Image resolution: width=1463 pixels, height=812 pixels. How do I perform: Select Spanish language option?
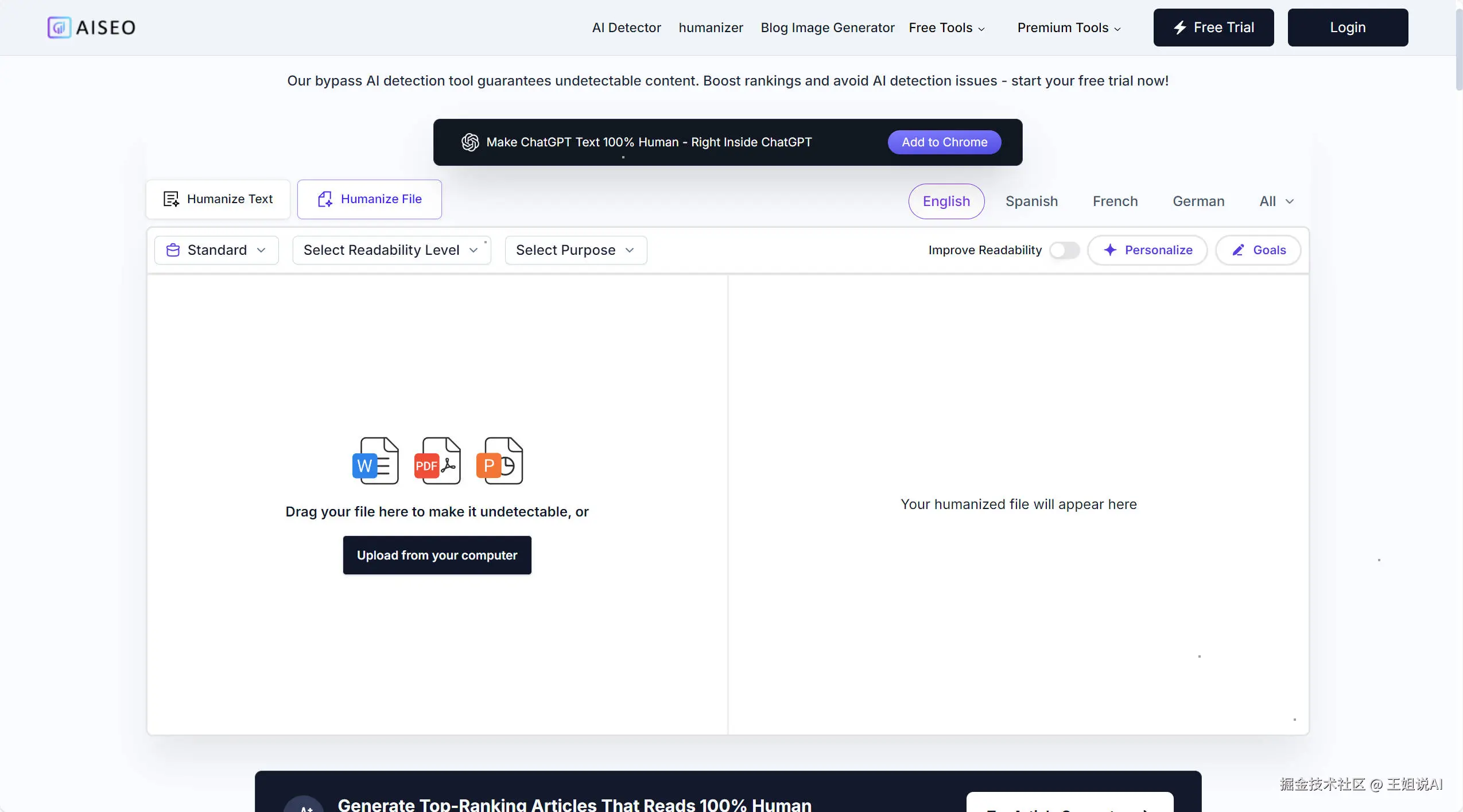[1031, 201]
